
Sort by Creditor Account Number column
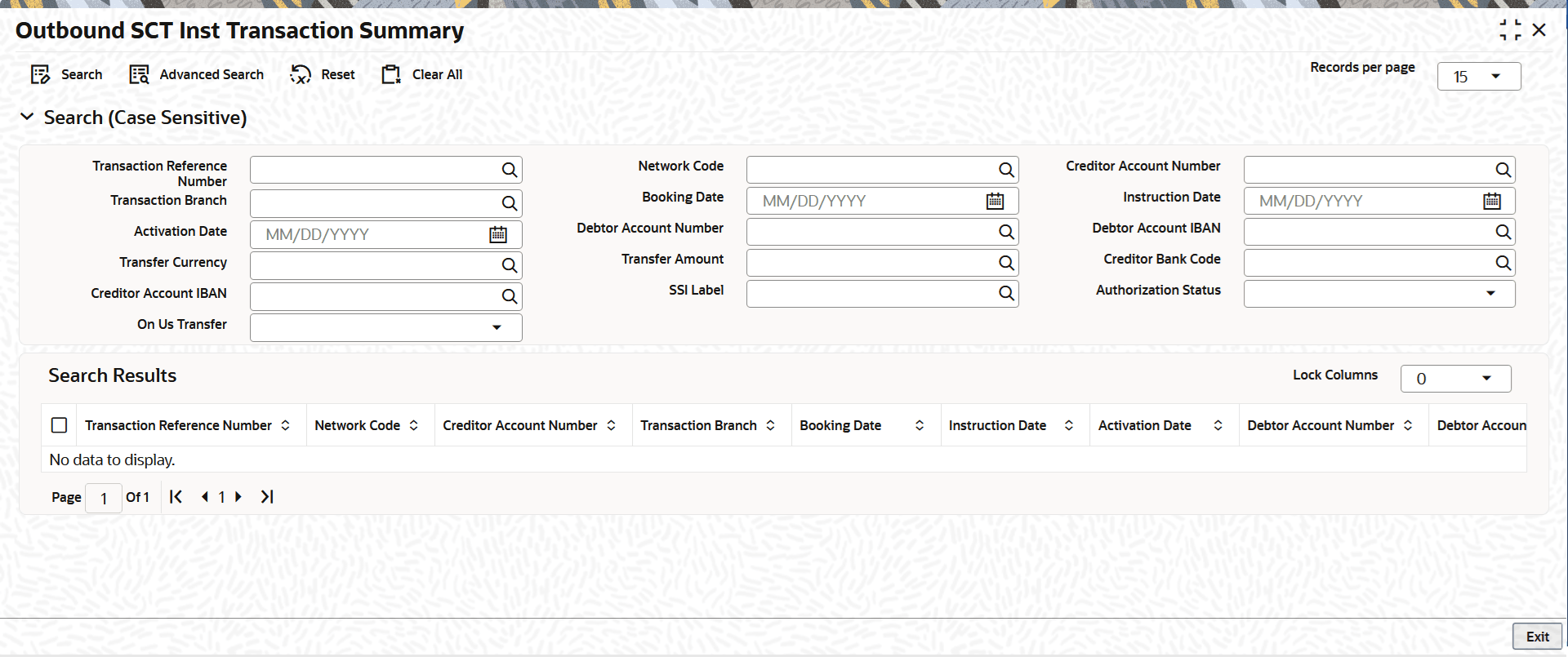[611, 425]
